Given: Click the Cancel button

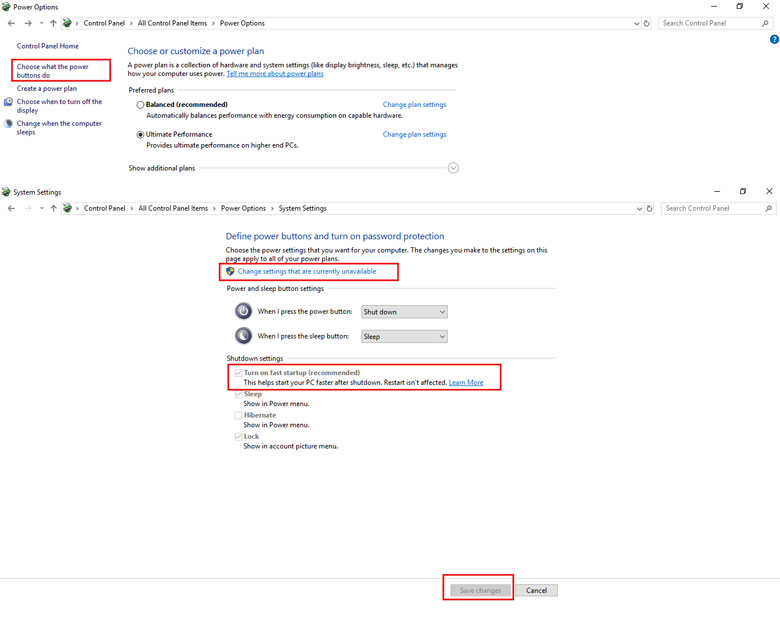Looking at the screenshot, I should 536,590.
